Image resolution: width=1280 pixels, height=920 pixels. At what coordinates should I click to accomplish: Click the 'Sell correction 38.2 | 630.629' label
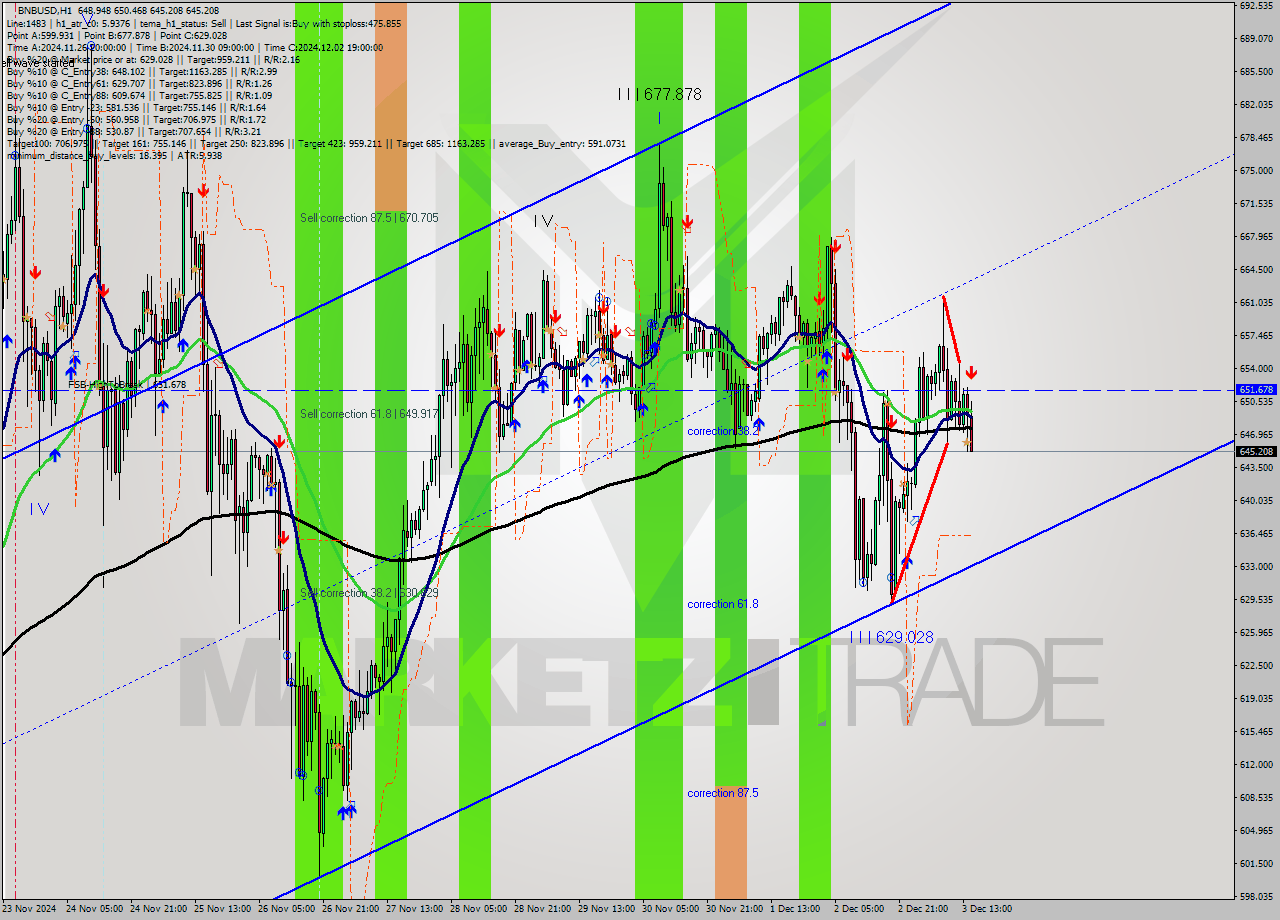coord(369,593)
